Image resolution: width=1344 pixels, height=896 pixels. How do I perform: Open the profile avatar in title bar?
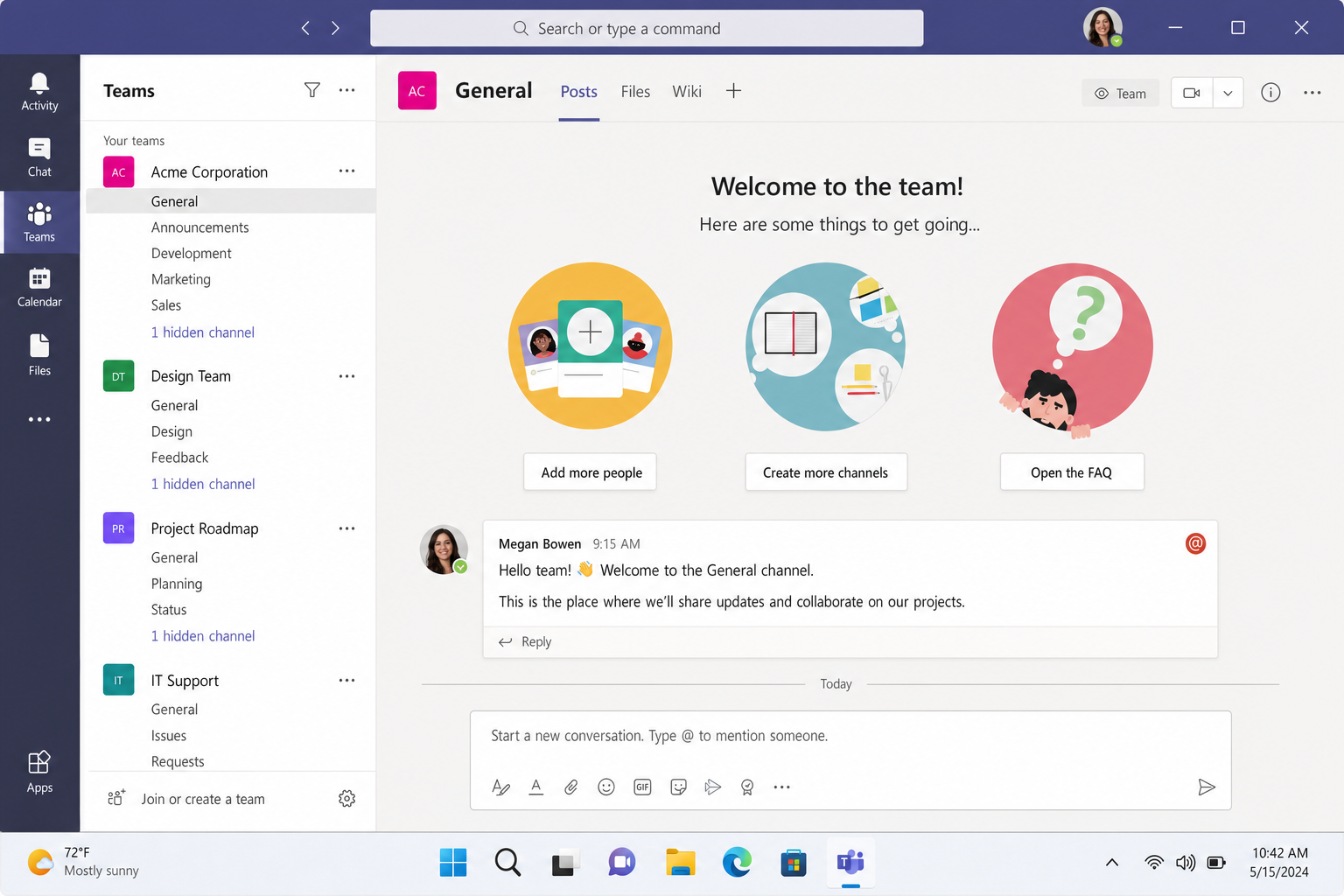[1102, 28]
